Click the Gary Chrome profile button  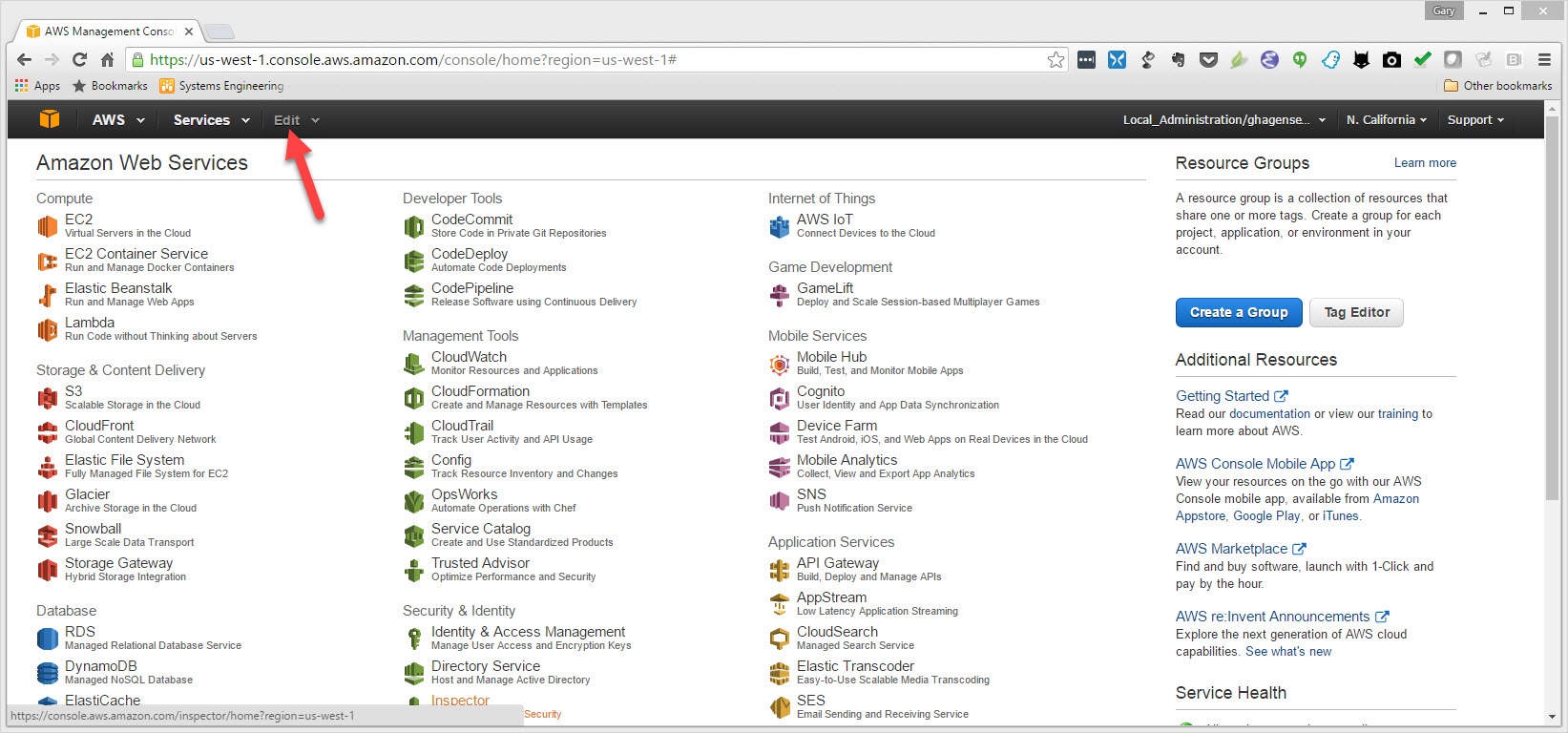pos(1444,10)
